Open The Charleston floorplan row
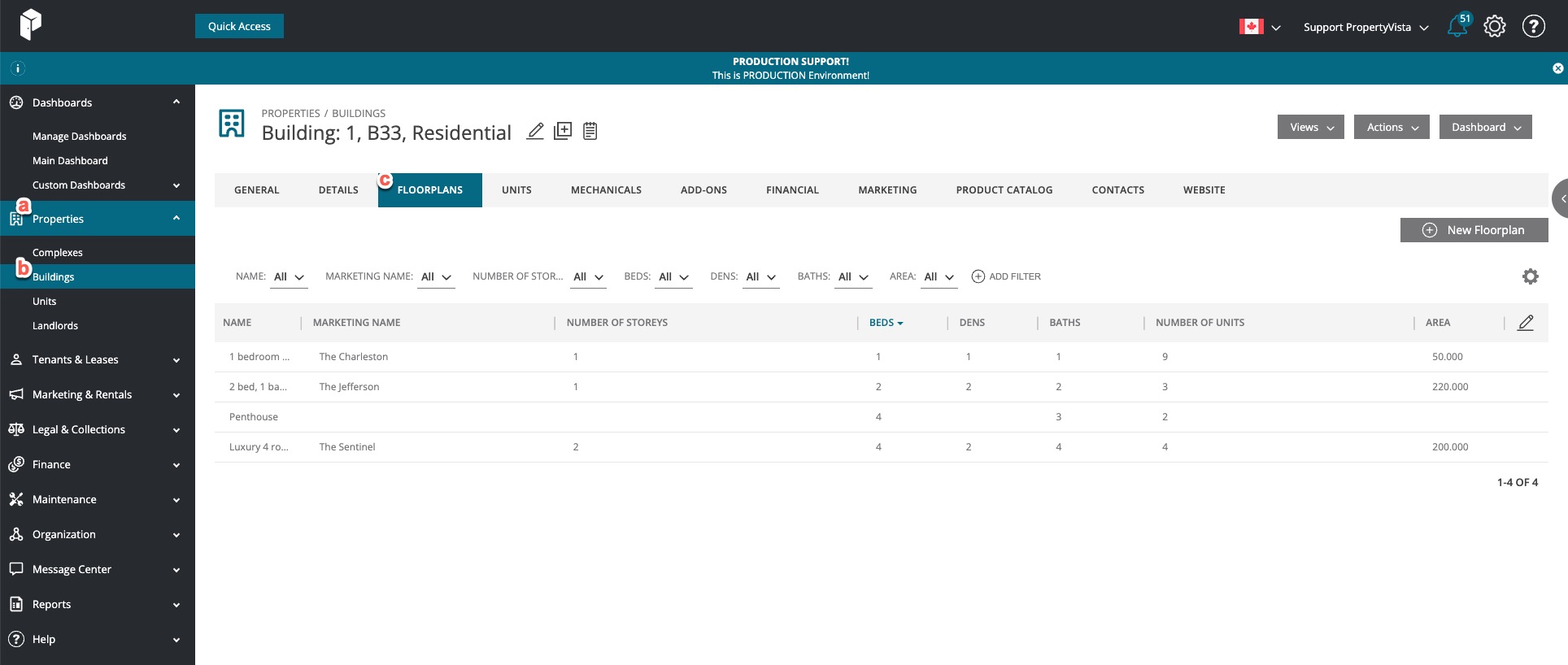 pos(882,357)
